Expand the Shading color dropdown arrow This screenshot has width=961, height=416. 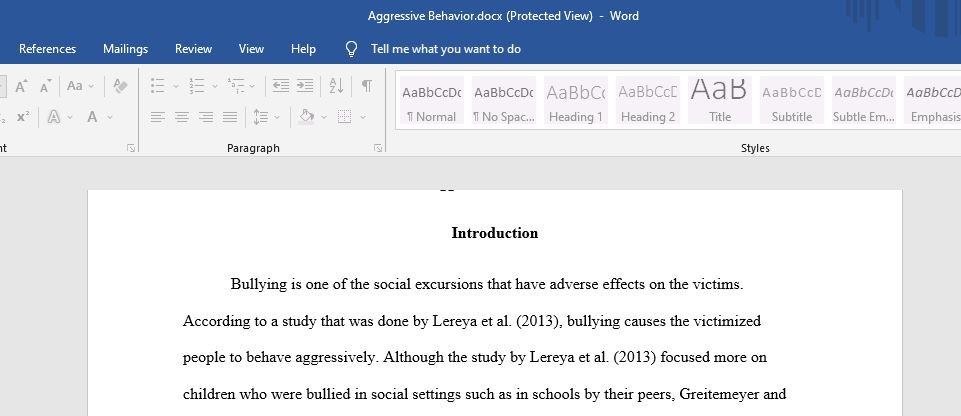tap(324, 117)
